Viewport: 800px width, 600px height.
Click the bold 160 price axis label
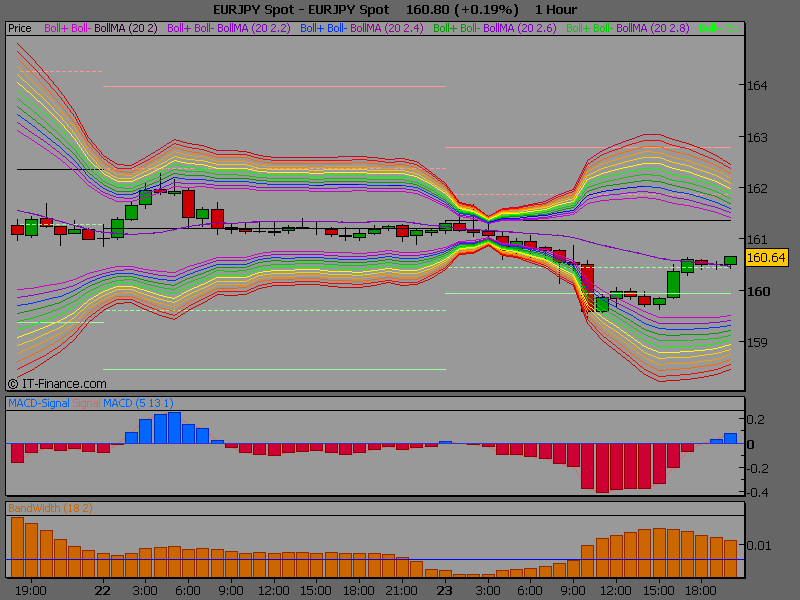pyautogui.click(x=758, y=291)
